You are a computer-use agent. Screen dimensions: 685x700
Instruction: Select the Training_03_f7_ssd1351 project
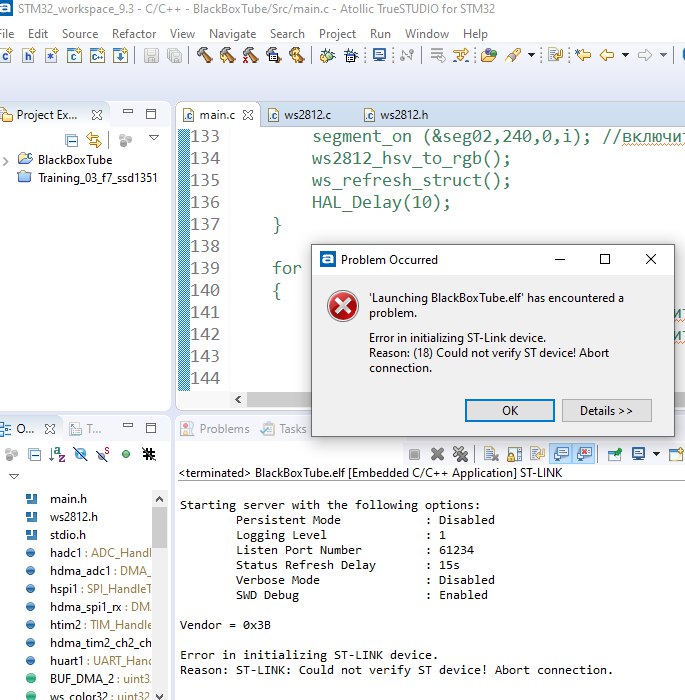(x=98, y=178)
